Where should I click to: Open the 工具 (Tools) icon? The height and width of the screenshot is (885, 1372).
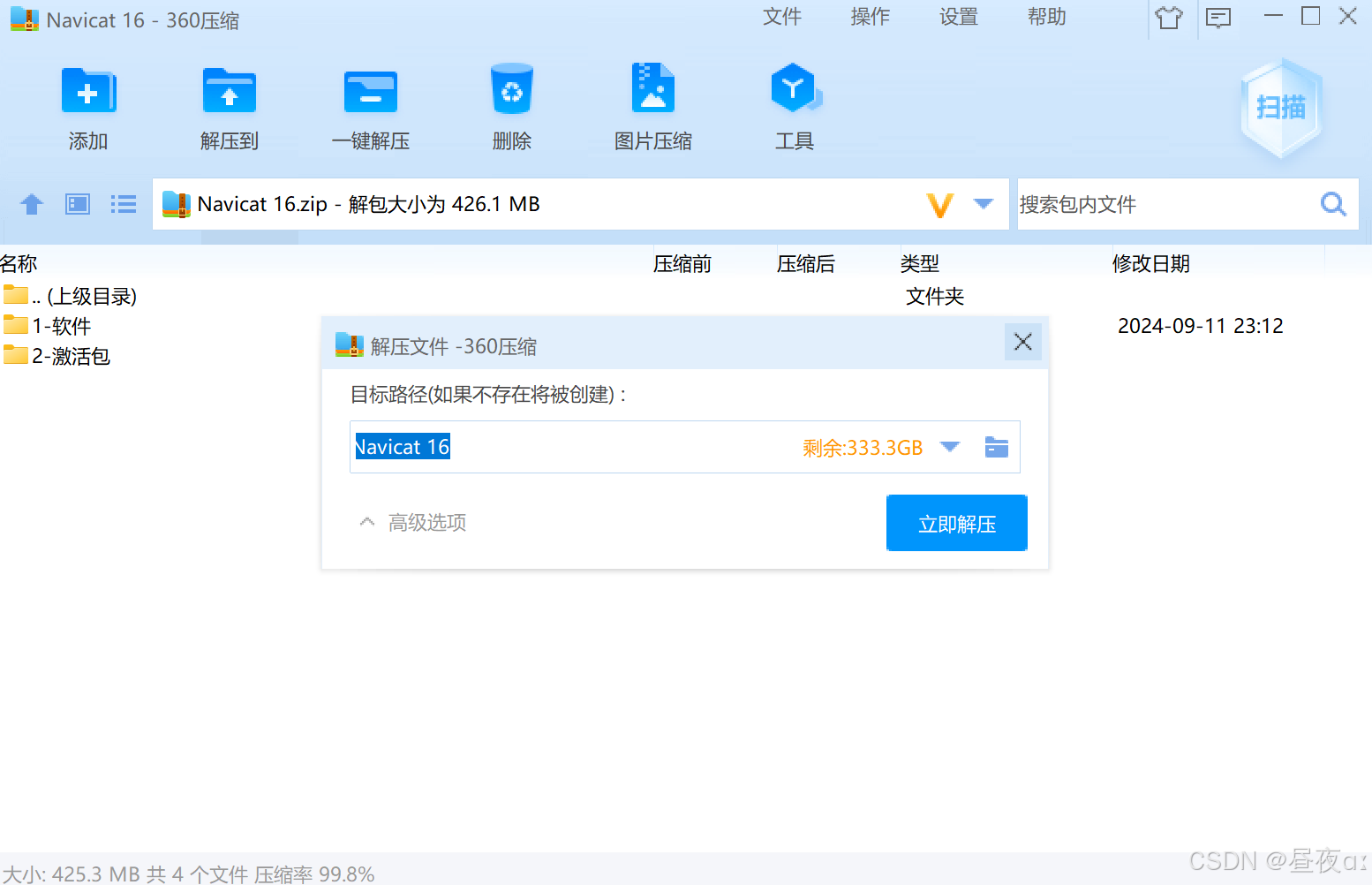[x=795, y=88]
